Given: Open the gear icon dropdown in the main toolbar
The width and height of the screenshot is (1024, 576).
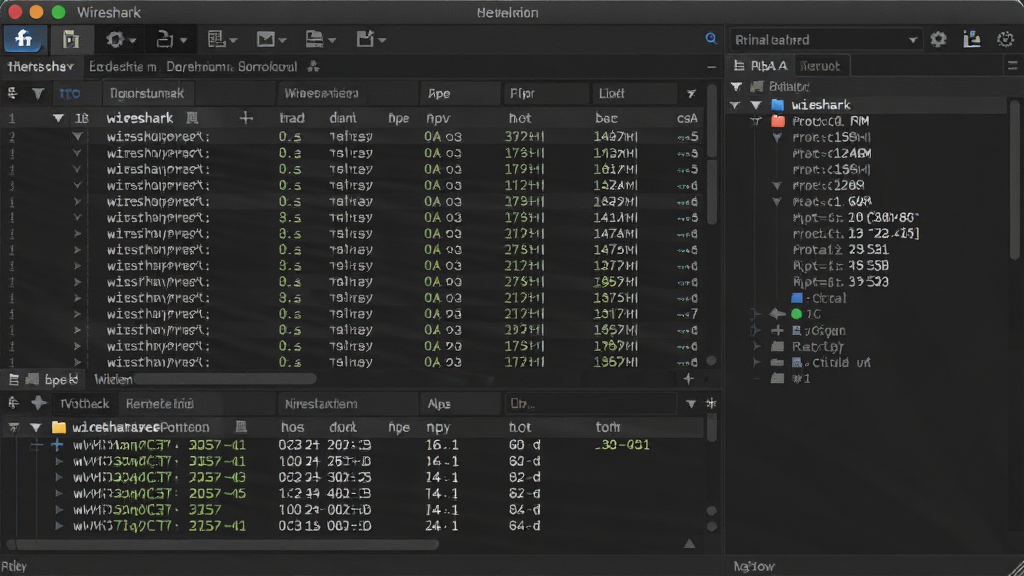Looking at the screenshot, I should [x=121, y=40].
